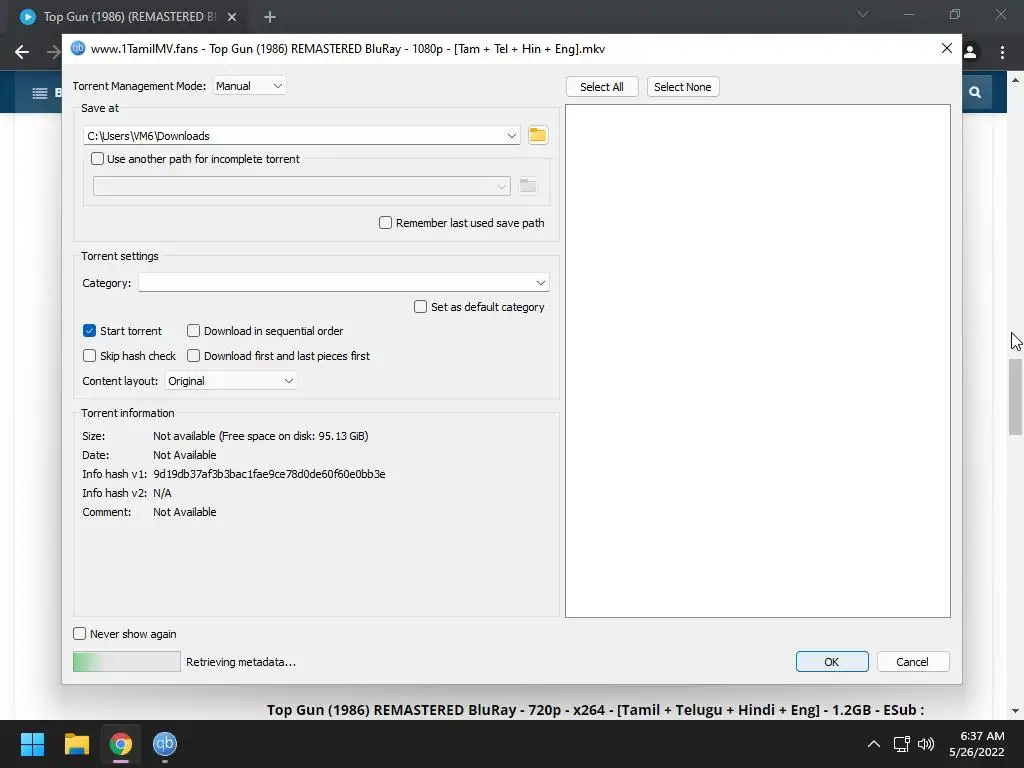Image resolution: width=1024 pixels, height=768 pixels.
Task: Confirm the torrent with OK
Action: pyautogui.click(x=831, y=662)
